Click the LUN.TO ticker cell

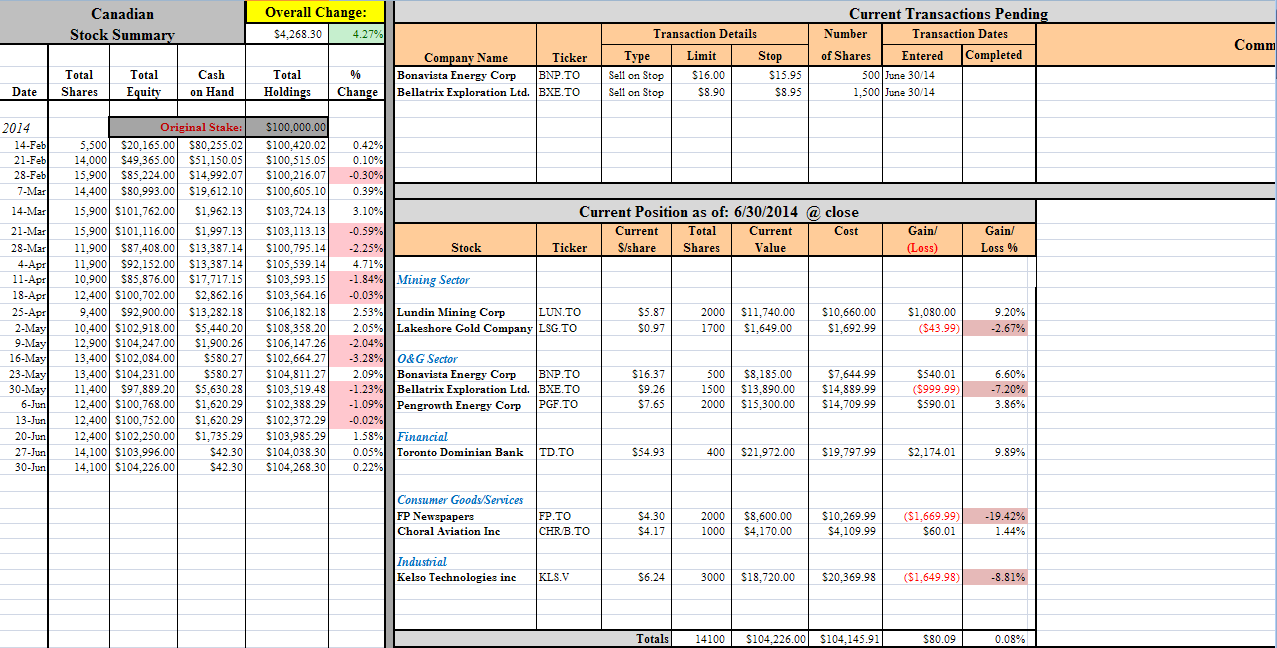pyautogui.click(x=567, y=312)
